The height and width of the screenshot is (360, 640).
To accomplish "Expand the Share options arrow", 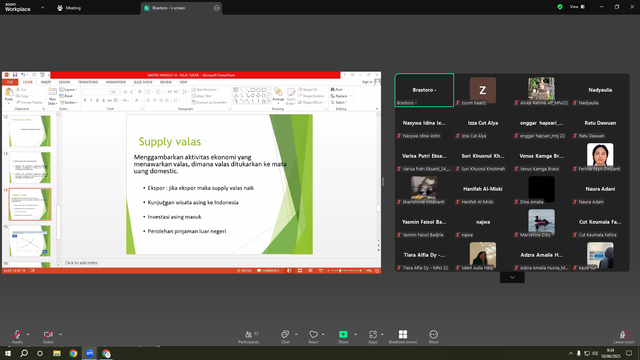I will click(355, 334).
